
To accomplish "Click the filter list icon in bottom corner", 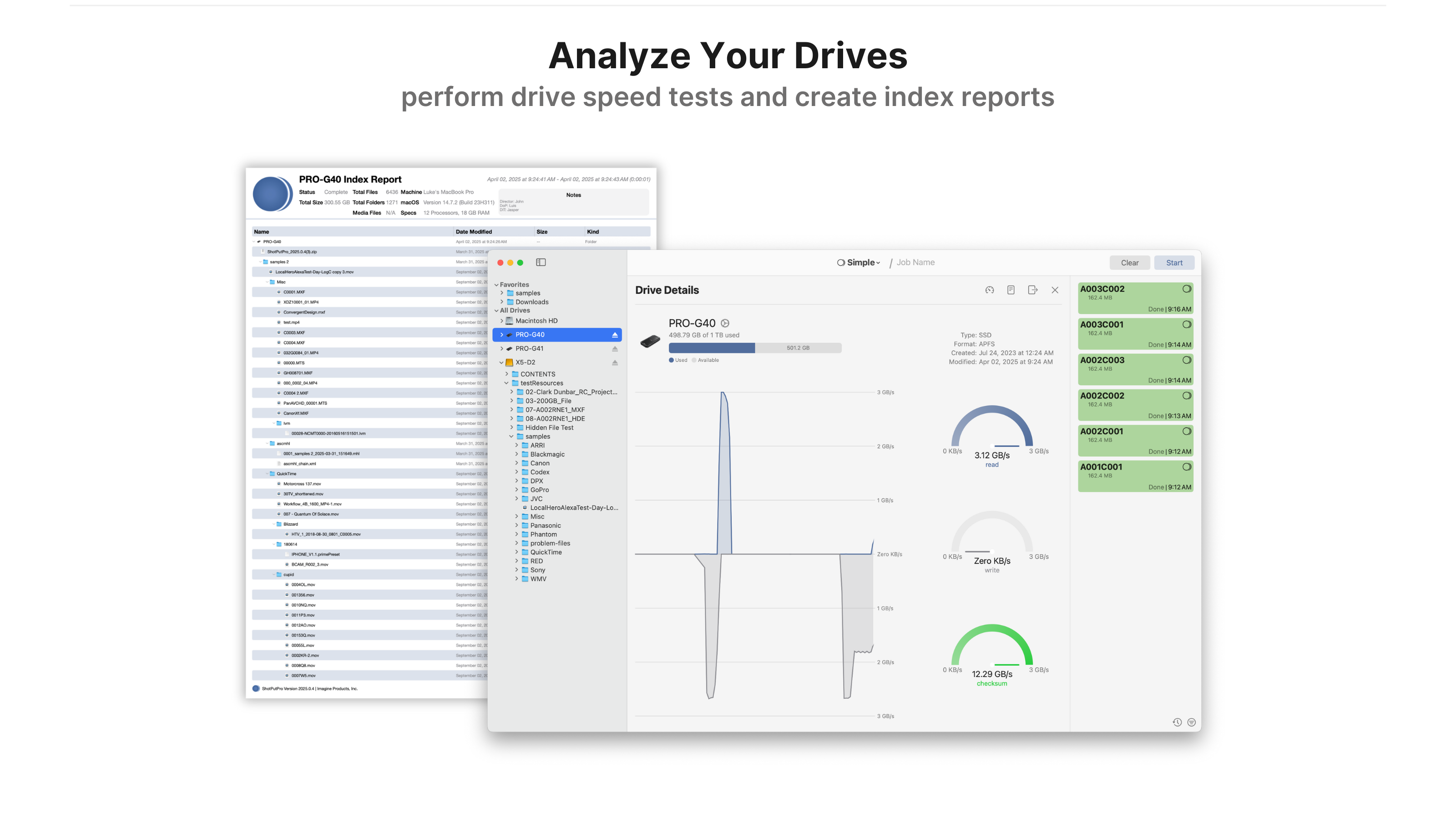I will click(x=1192, y=722).
